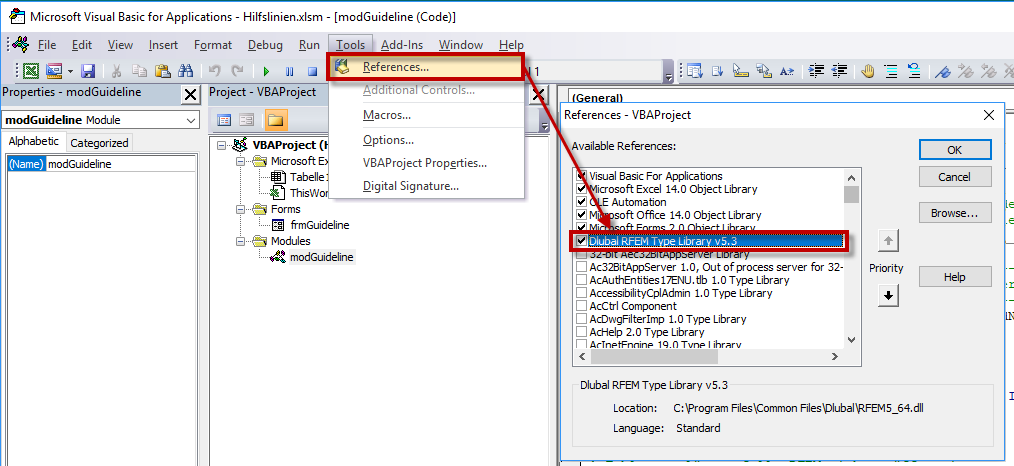Uncheck Microsoft Office 14.0 Object Library
This screenshot has height=466, width=1014.
[582, 215]
